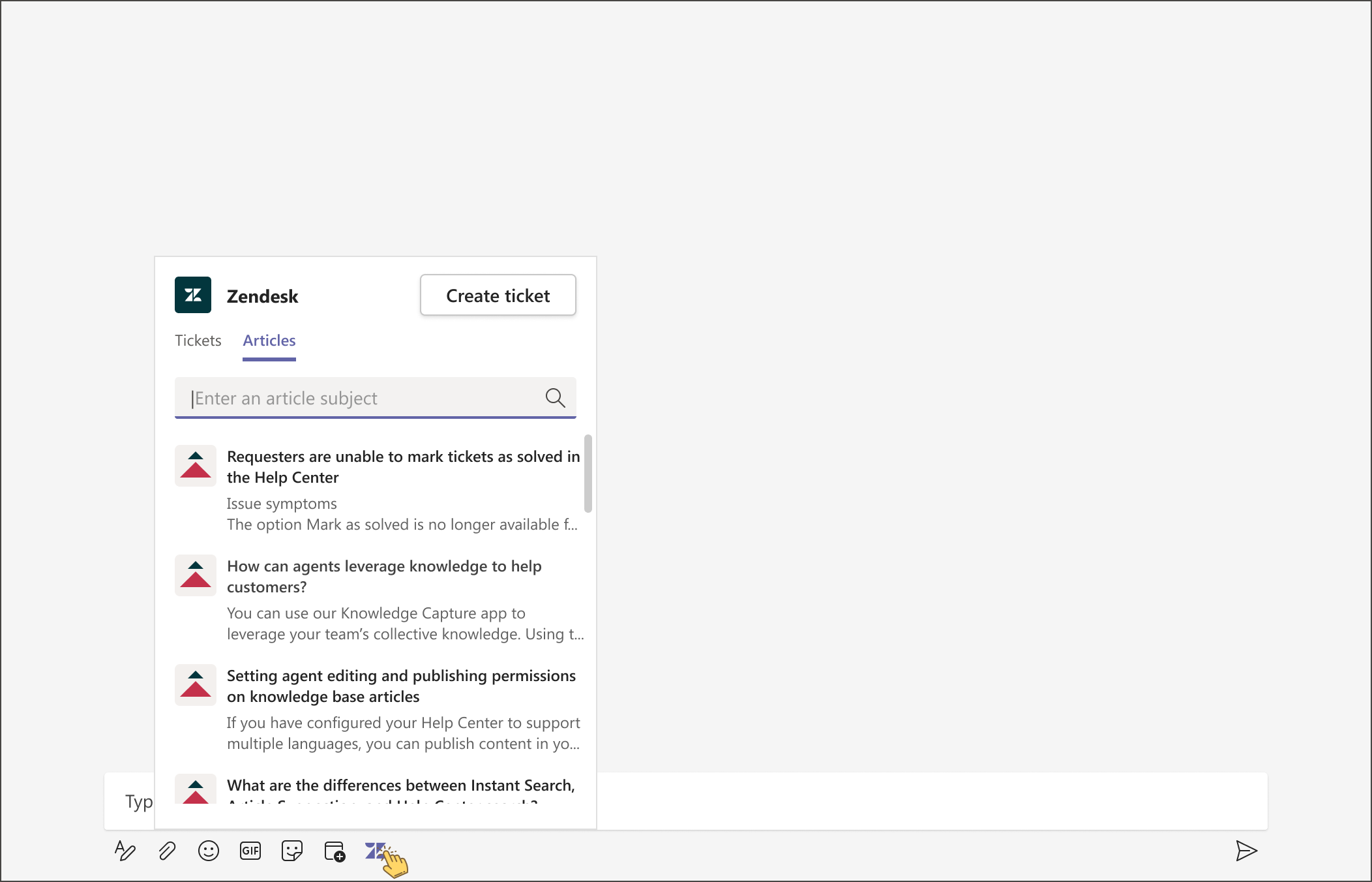Click snippet You can use our Knowledge Capture
Viewport: 1372px width, 882px height.
coord(405,624)
